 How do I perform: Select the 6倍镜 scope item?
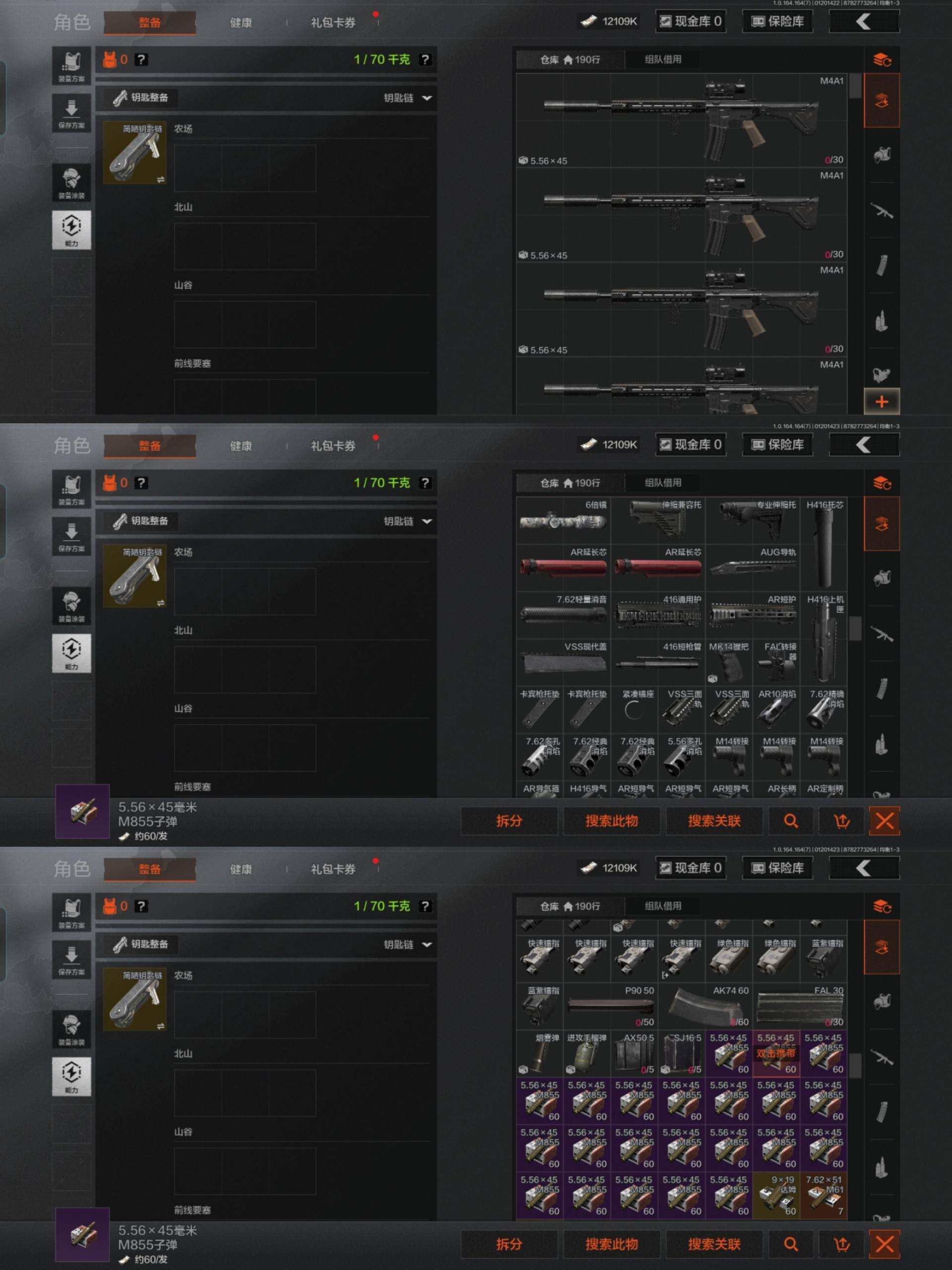click(563, 520)
